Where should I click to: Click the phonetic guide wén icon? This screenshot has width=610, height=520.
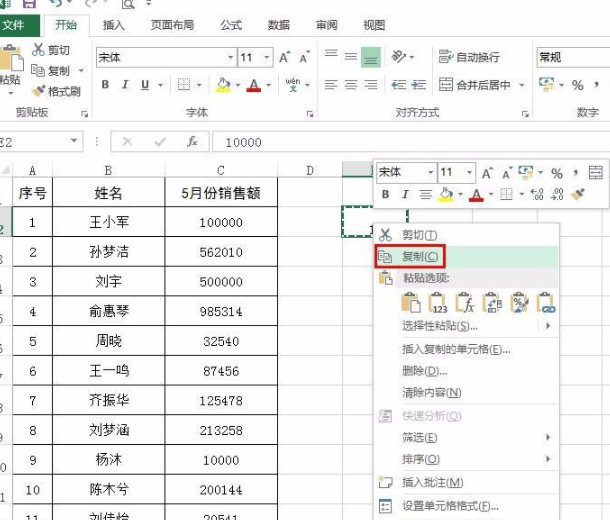click(x=293, y=84)
